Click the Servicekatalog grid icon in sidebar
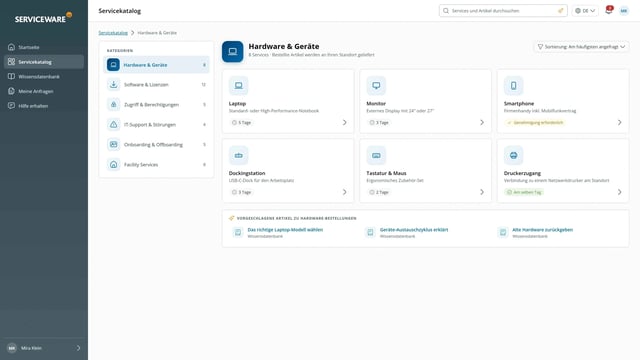 11,62
